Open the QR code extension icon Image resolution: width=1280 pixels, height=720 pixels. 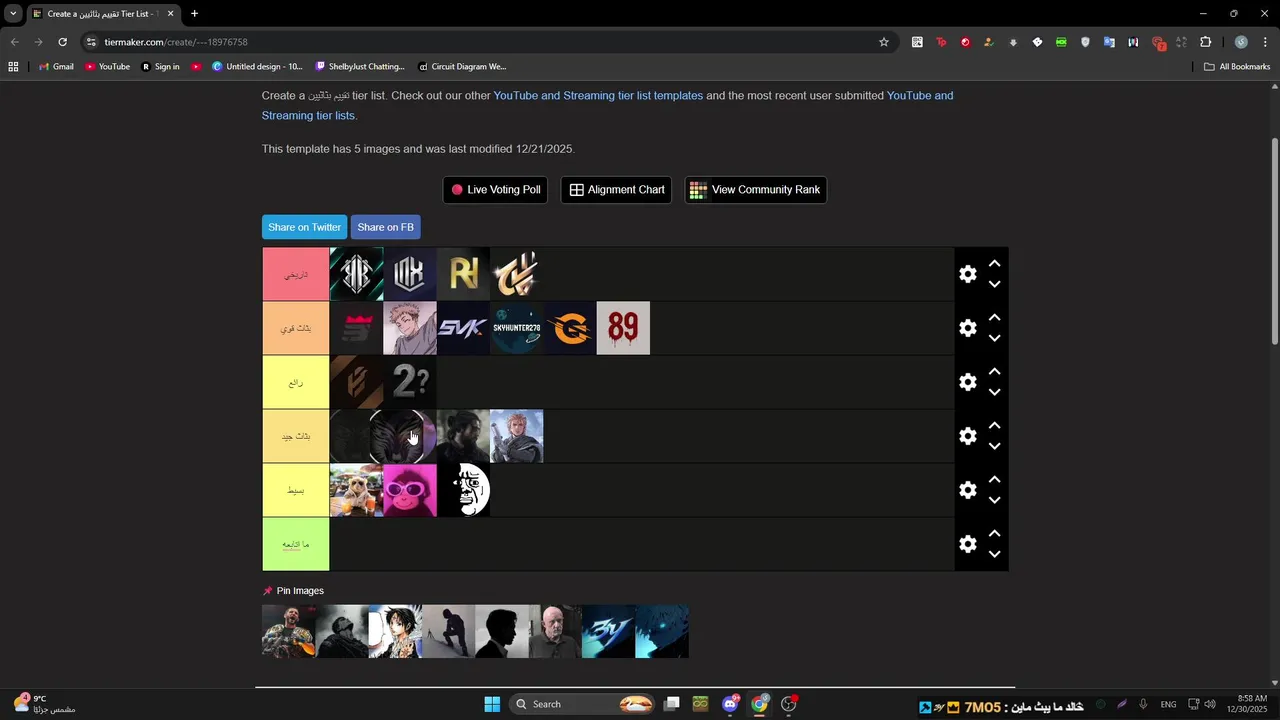click(x=917, y=42)
